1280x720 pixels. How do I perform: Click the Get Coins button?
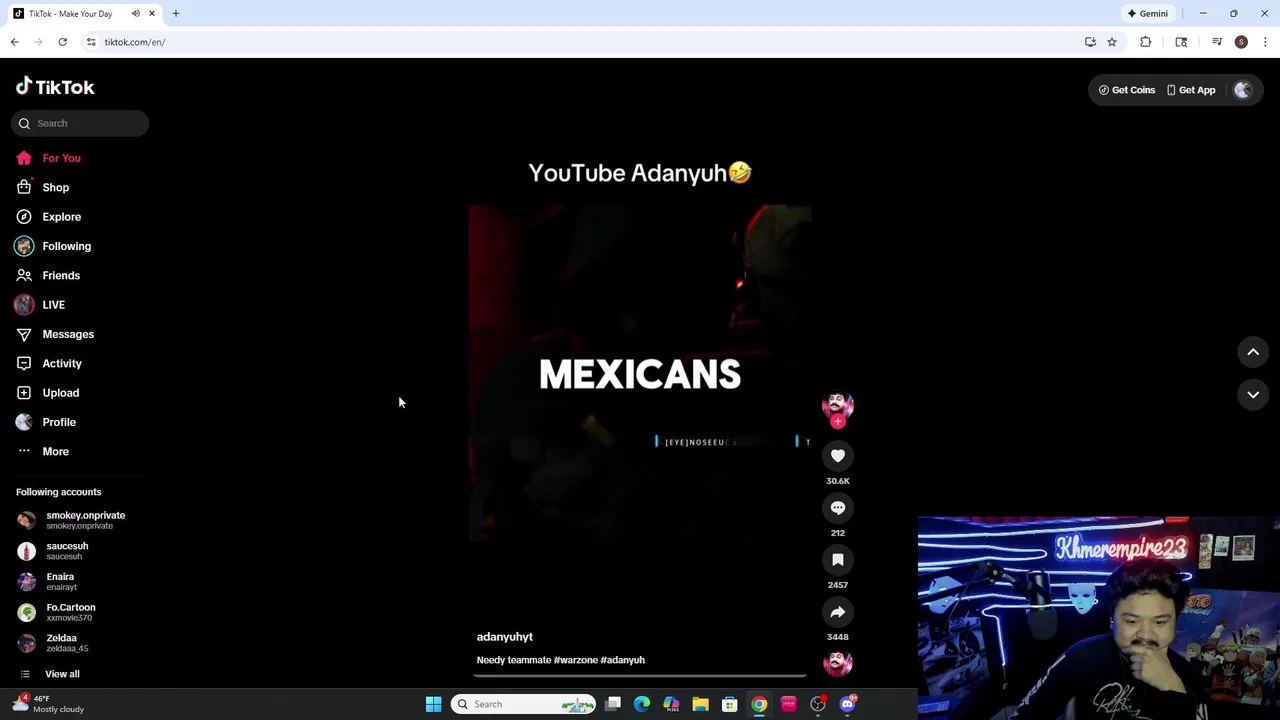[x=1127, y=90]
